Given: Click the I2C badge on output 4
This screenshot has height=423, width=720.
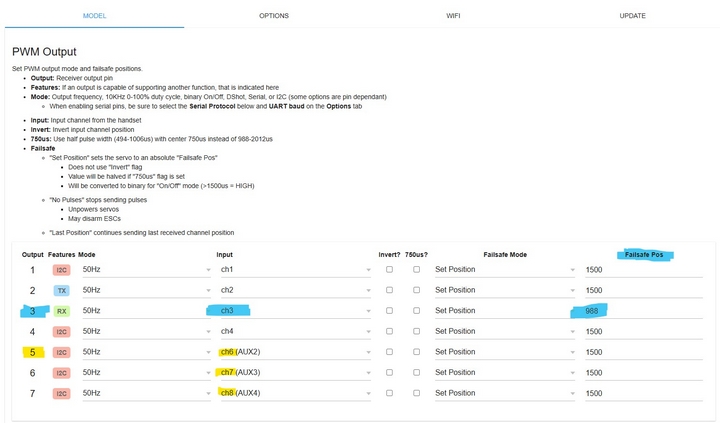Looking at the screenshot, I should coord(61,331).
